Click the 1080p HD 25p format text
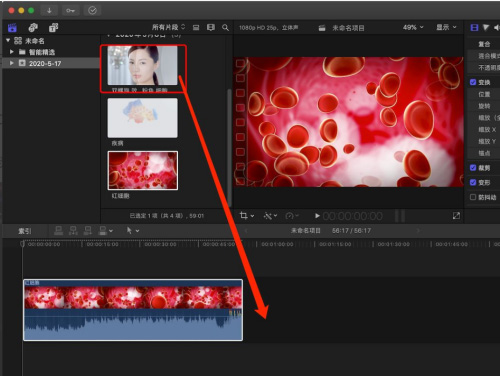500x376 pixels. pos(268,28)
